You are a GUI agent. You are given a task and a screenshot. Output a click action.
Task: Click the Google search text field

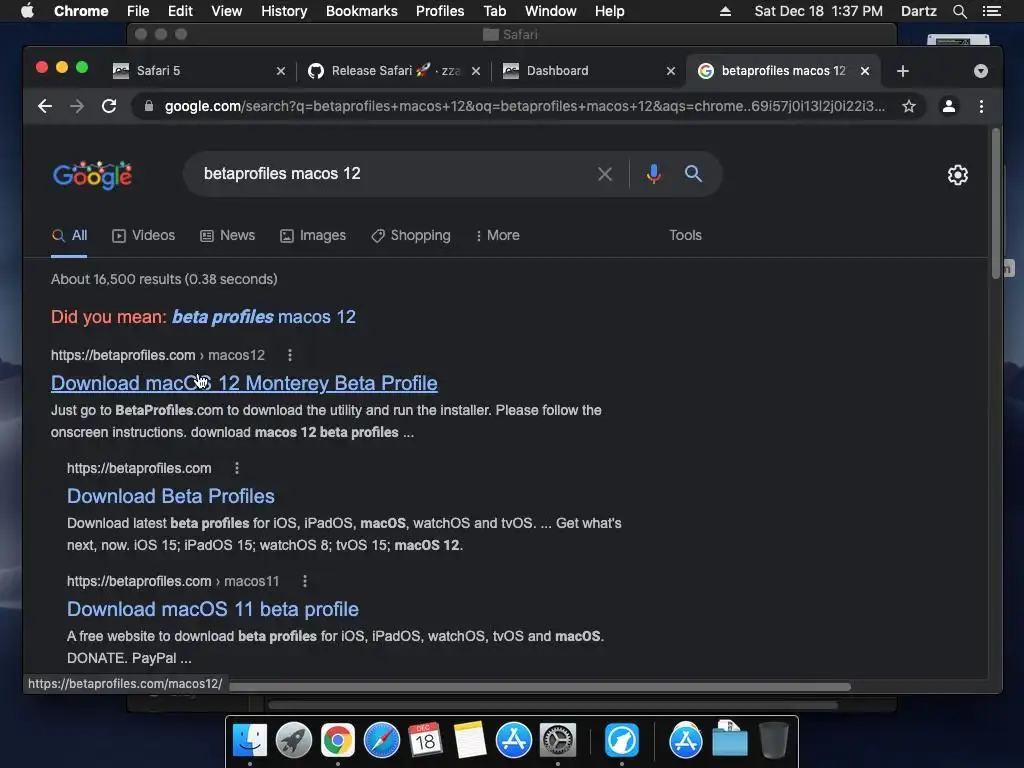pos(392,174)
